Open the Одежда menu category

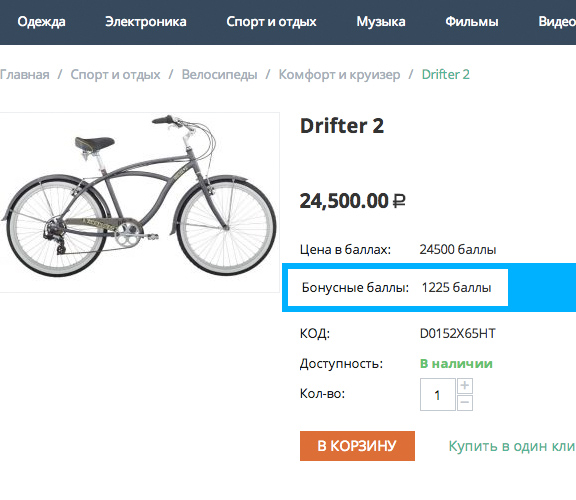pos(41,22)
